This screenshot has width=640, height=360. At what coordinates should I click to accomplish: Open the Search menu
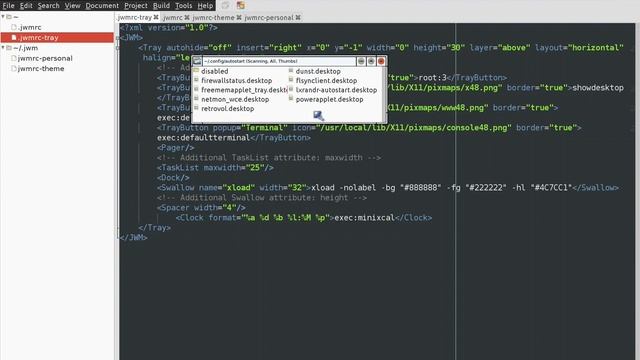49,6
